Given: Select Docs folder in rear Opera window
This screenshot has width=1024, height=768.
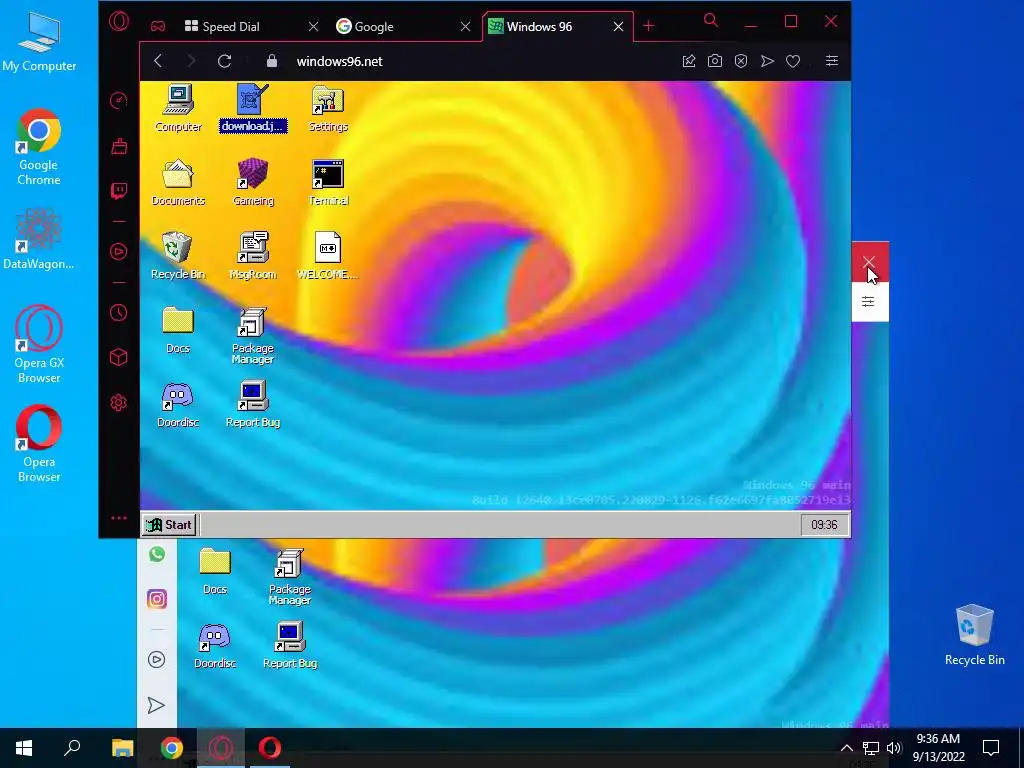Looking at the screenshot, I should [215, 571].
